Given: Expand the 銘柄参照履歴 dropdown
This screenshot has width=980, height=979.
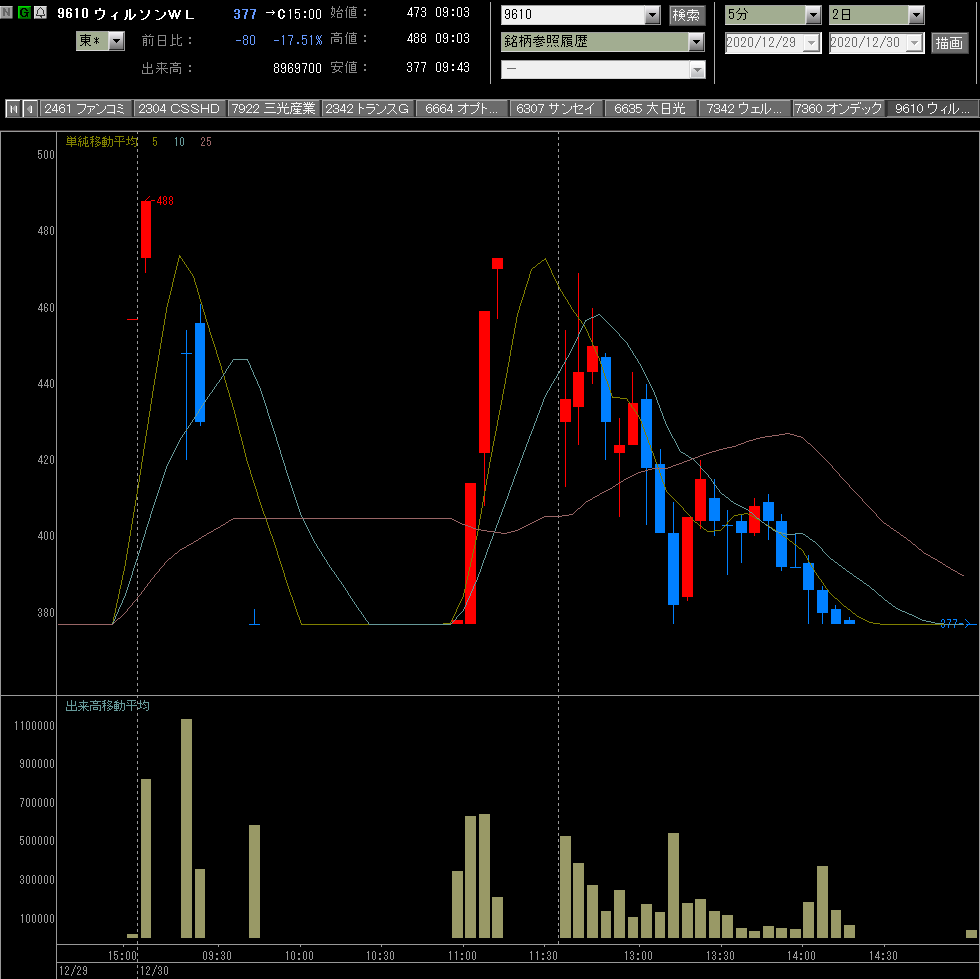Looking at the screenshot, I should [696, 42].
